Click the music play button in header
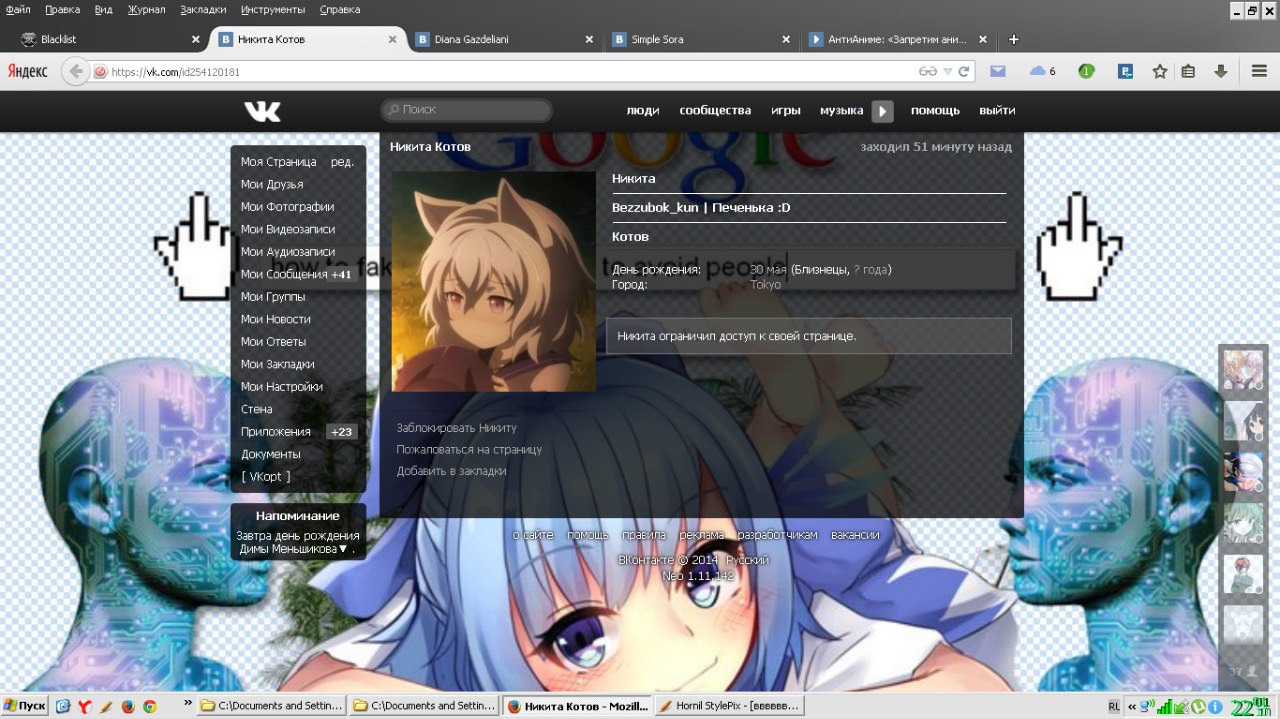 882,111
